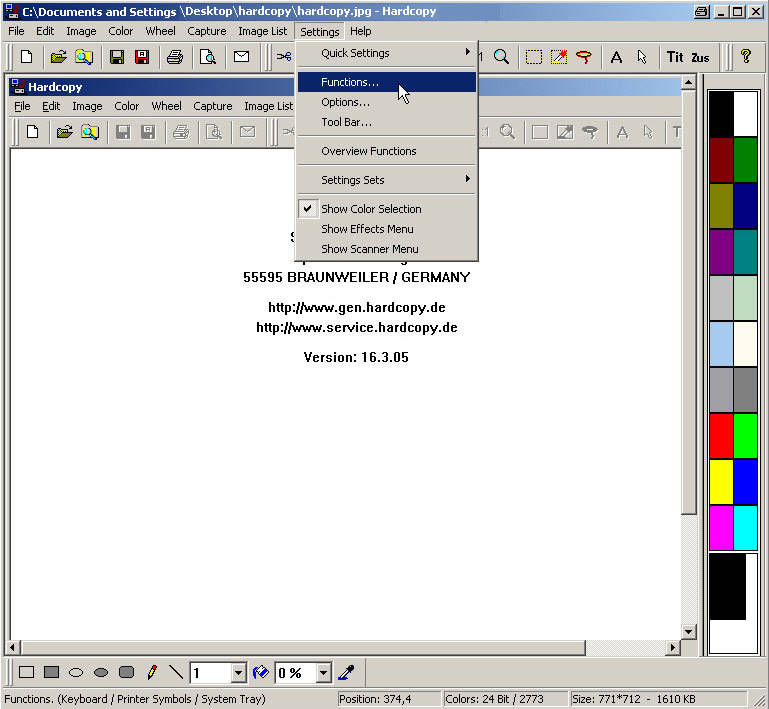769x709 pixels.
Task: Expand the Quick Settings submenu
Action: [x=386, y=53]
